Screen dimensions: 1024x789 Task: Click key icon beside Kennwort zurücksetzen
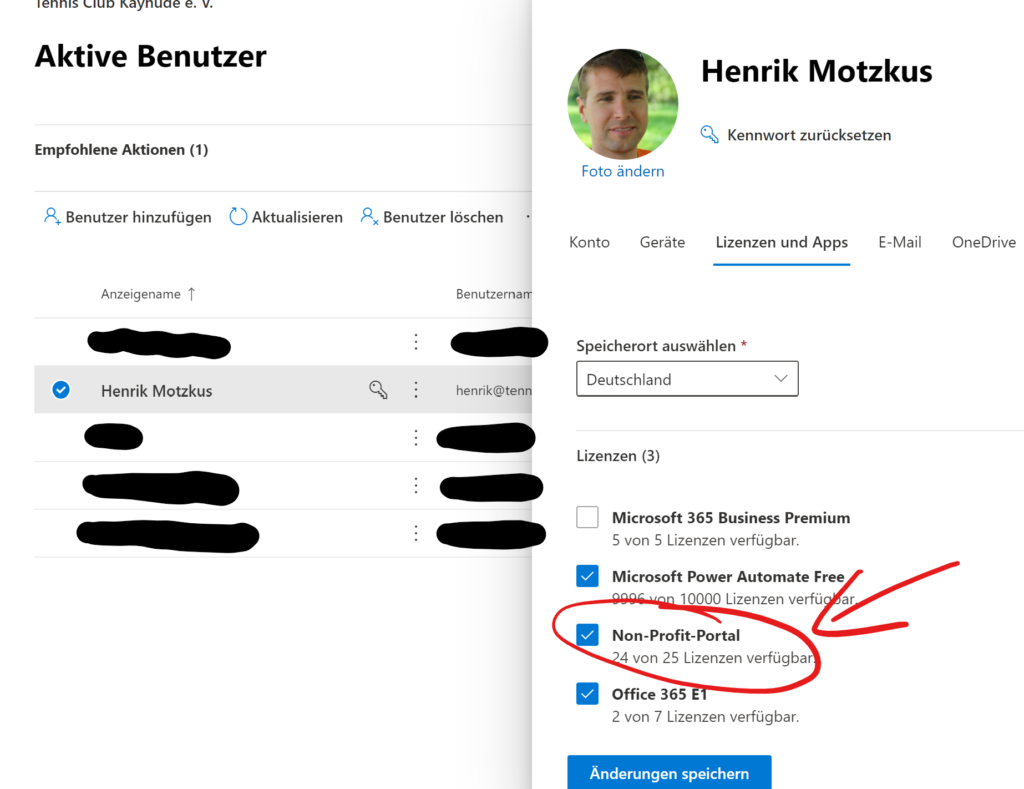pos(709,135)
